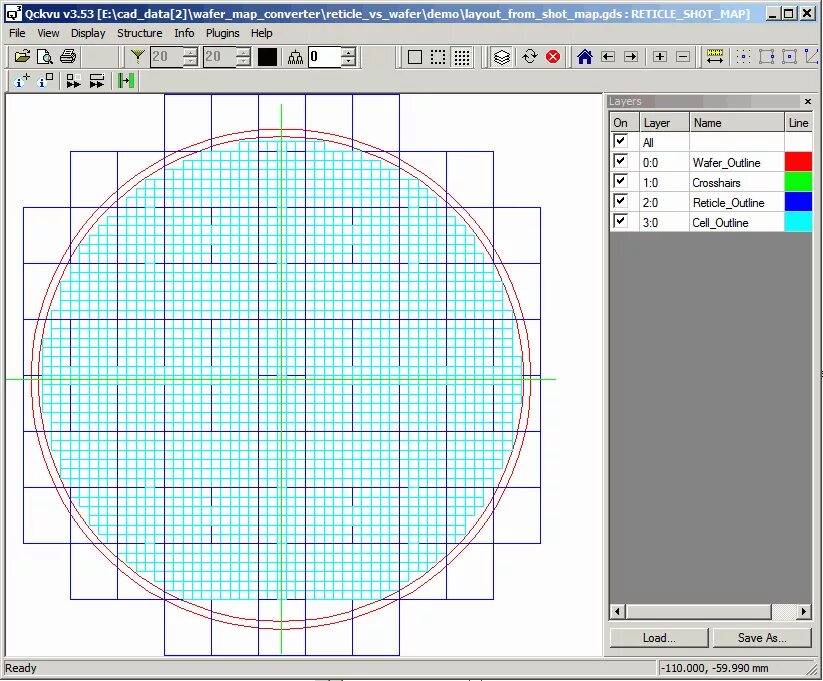The height and width of the screenshot is (681, 823).
Task: Click the Print icon
Action: point(68,57)
